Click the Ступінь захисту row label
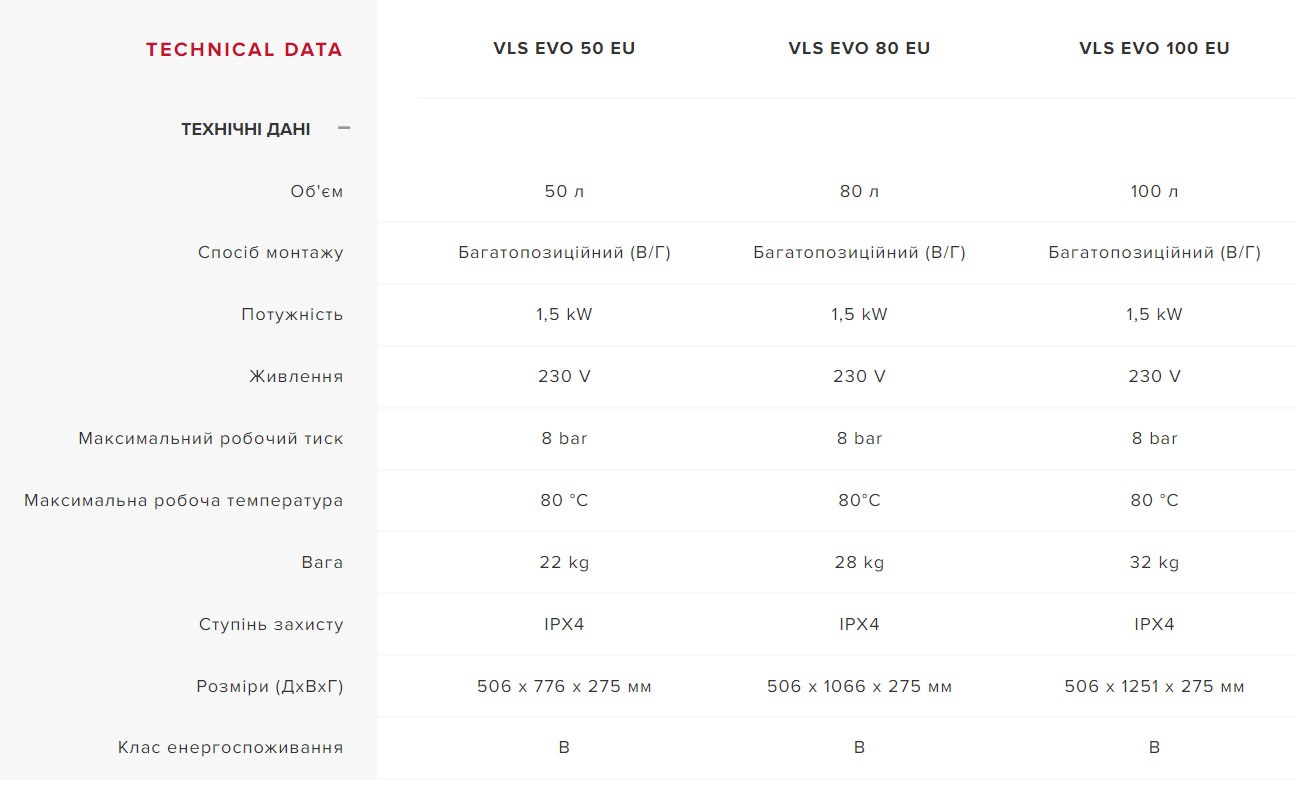Viewport: 1296px width, 786px height. click(x=270, y=624)
